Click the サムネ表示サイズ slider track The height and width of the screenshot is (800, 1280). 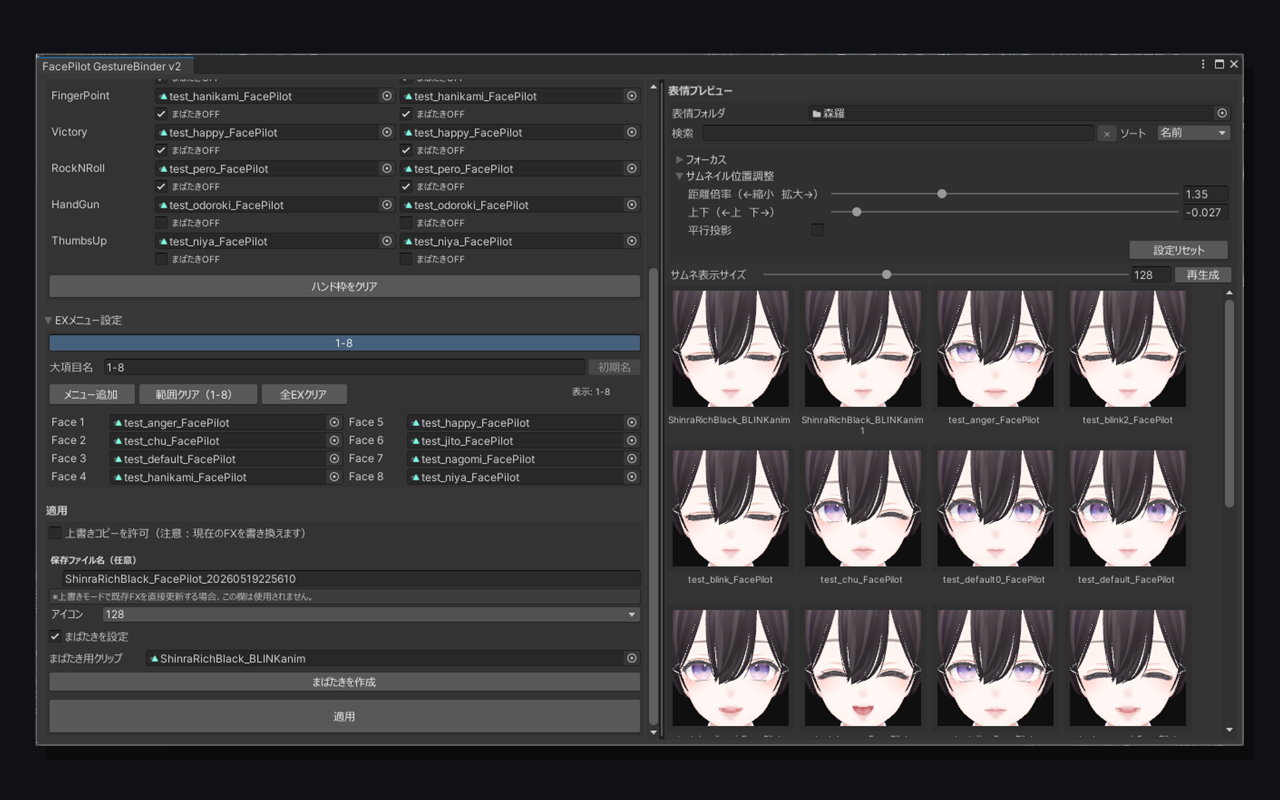[x=945, y=275]
